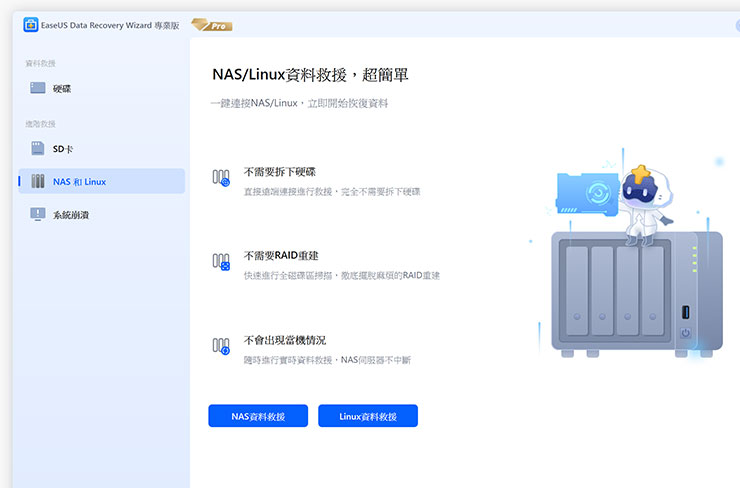Select the hard drive icon in sidebar
The height and width of the screenshot is (488, 740).
pyautogui.click(x=38, y=88)
